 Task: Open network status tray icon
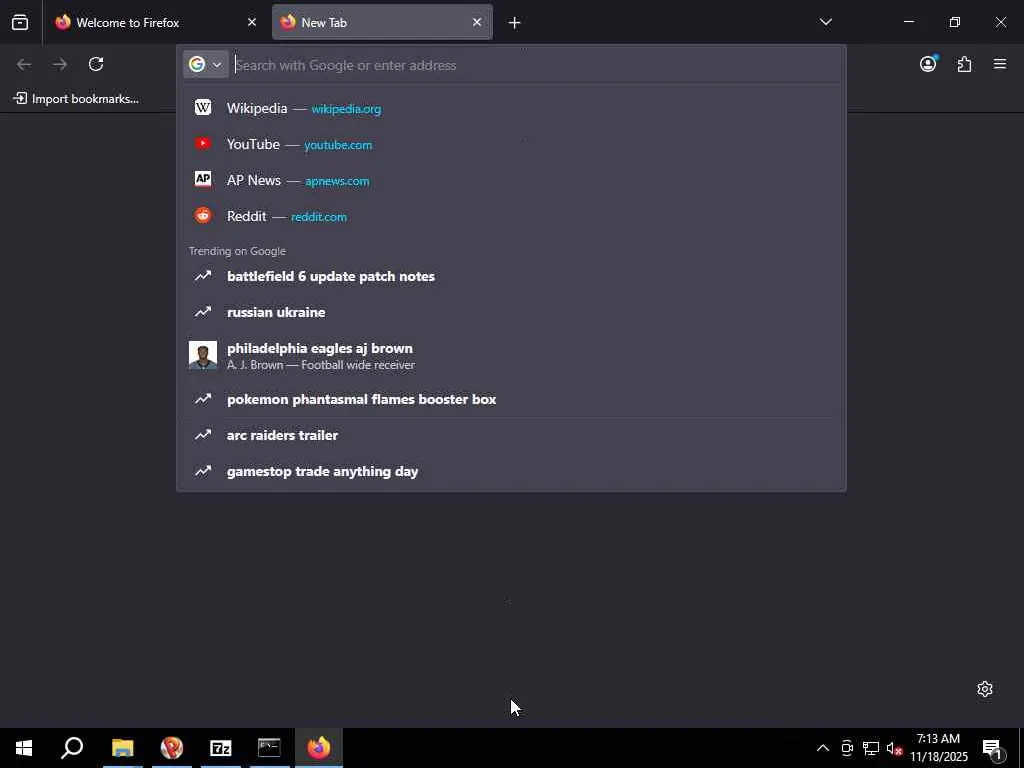tap(871, 748)
